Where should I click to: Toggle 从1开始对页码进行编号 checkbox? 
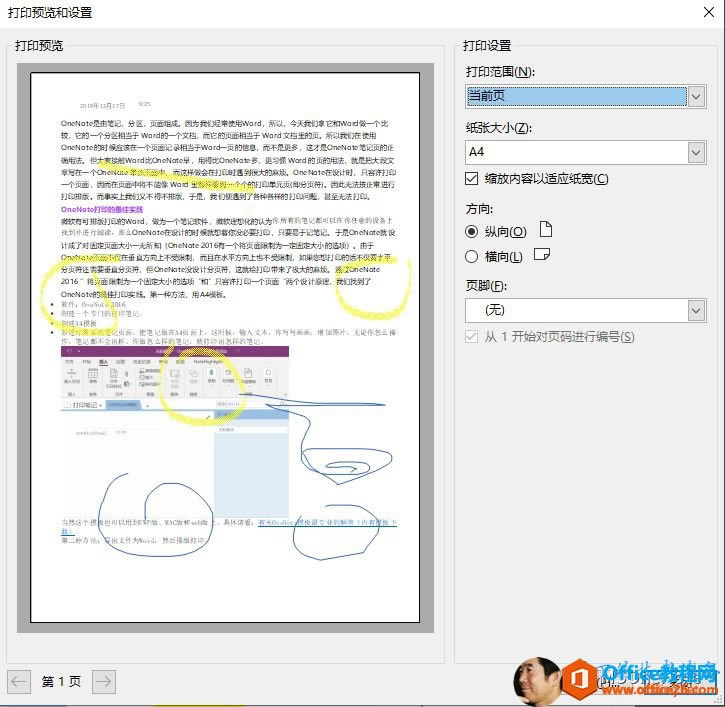click(x=472, y=336)
